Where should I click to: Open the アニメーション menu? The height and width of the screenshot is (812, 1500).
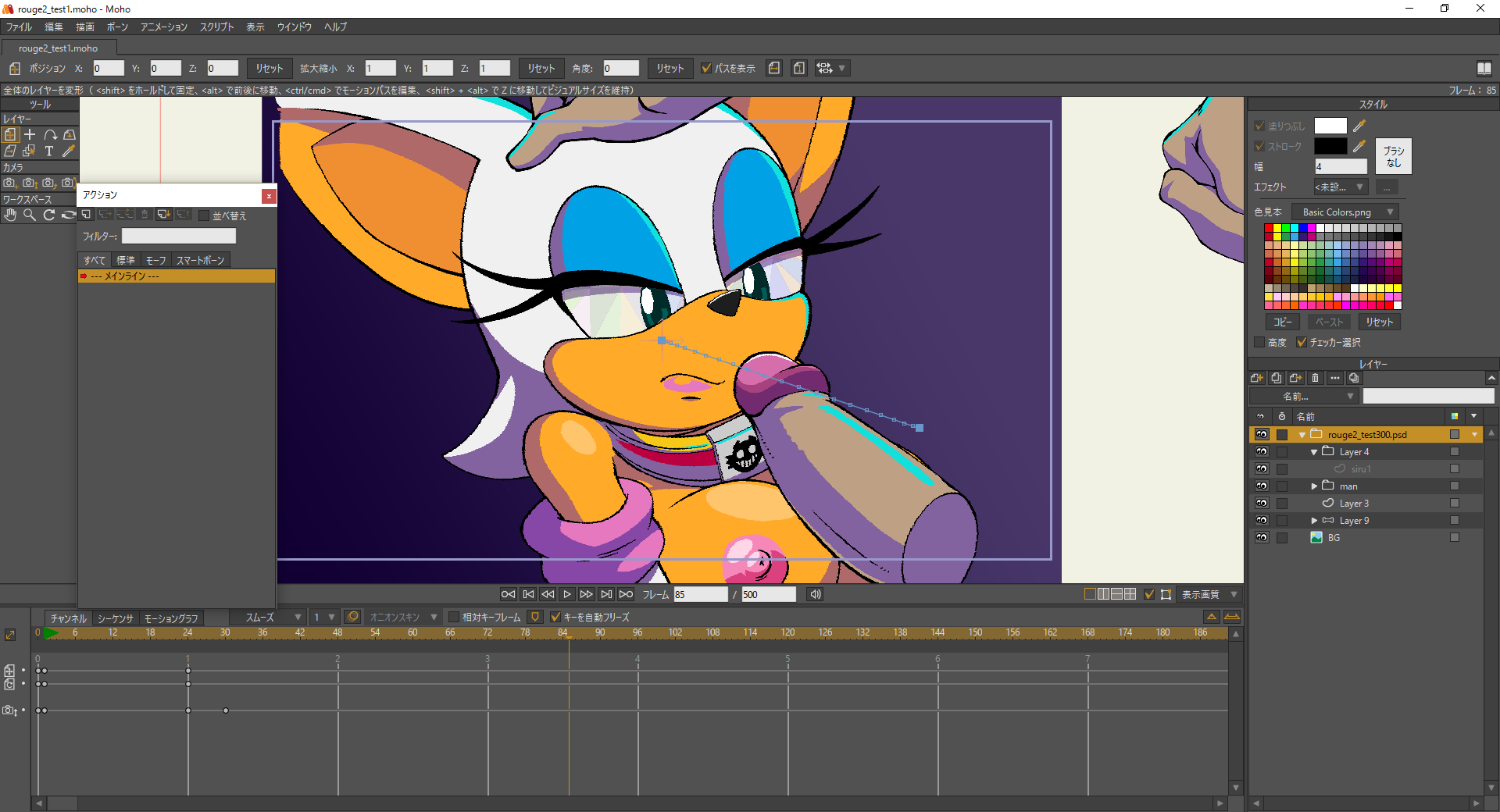click(163, 27)
